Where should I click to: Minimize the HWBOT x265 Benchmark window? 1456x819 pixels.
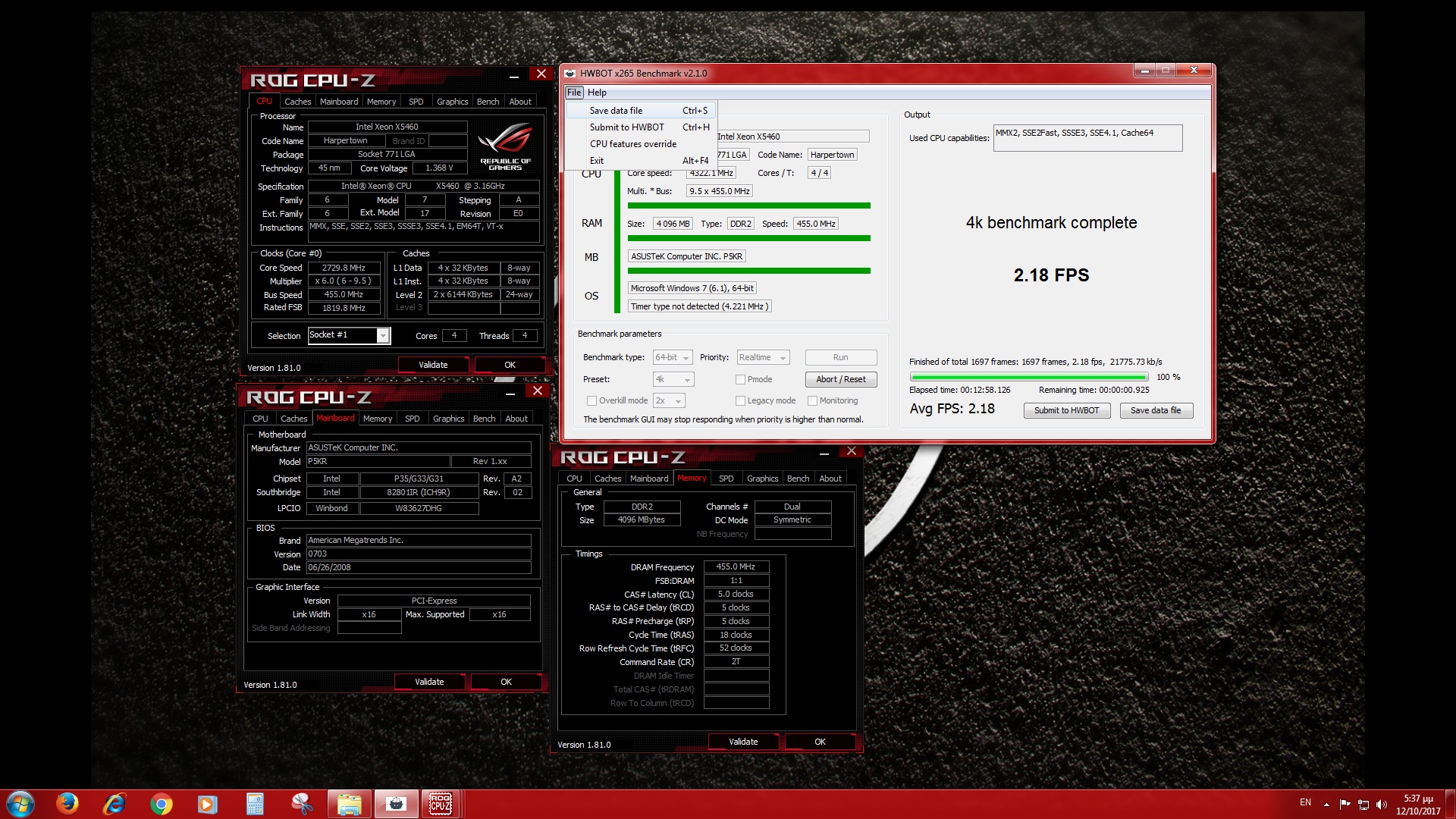[x=1144, y=71]
